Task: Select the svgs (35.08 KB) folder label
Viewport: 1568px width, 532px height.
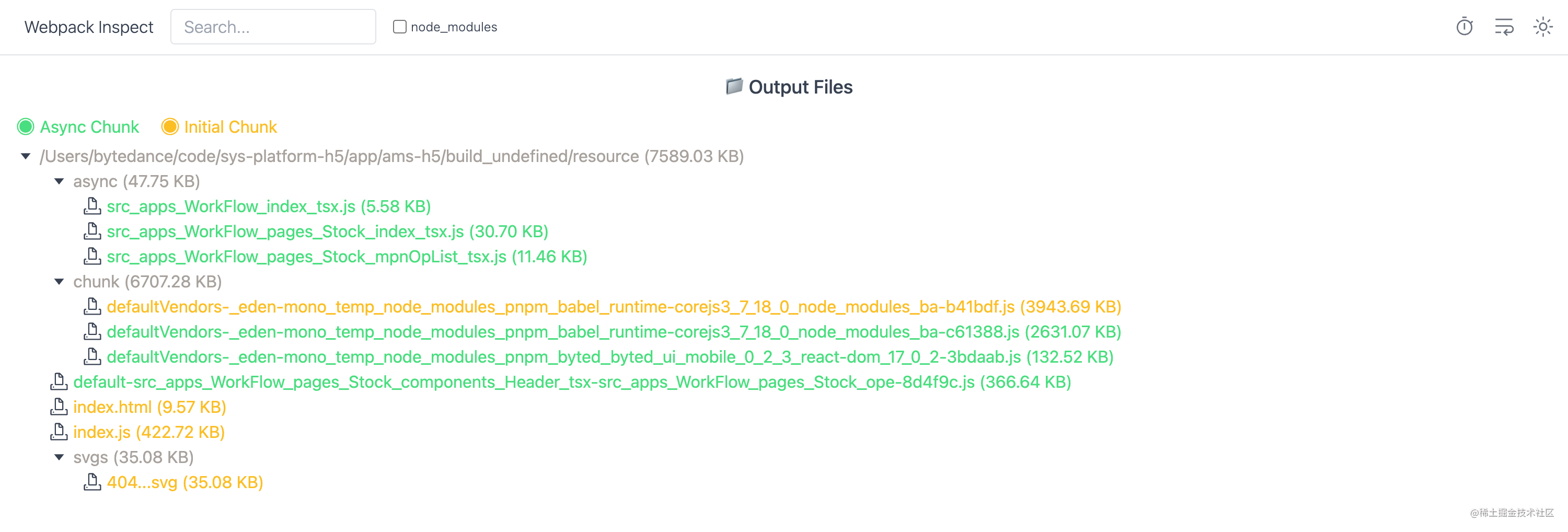Action: tap(133, 457)
